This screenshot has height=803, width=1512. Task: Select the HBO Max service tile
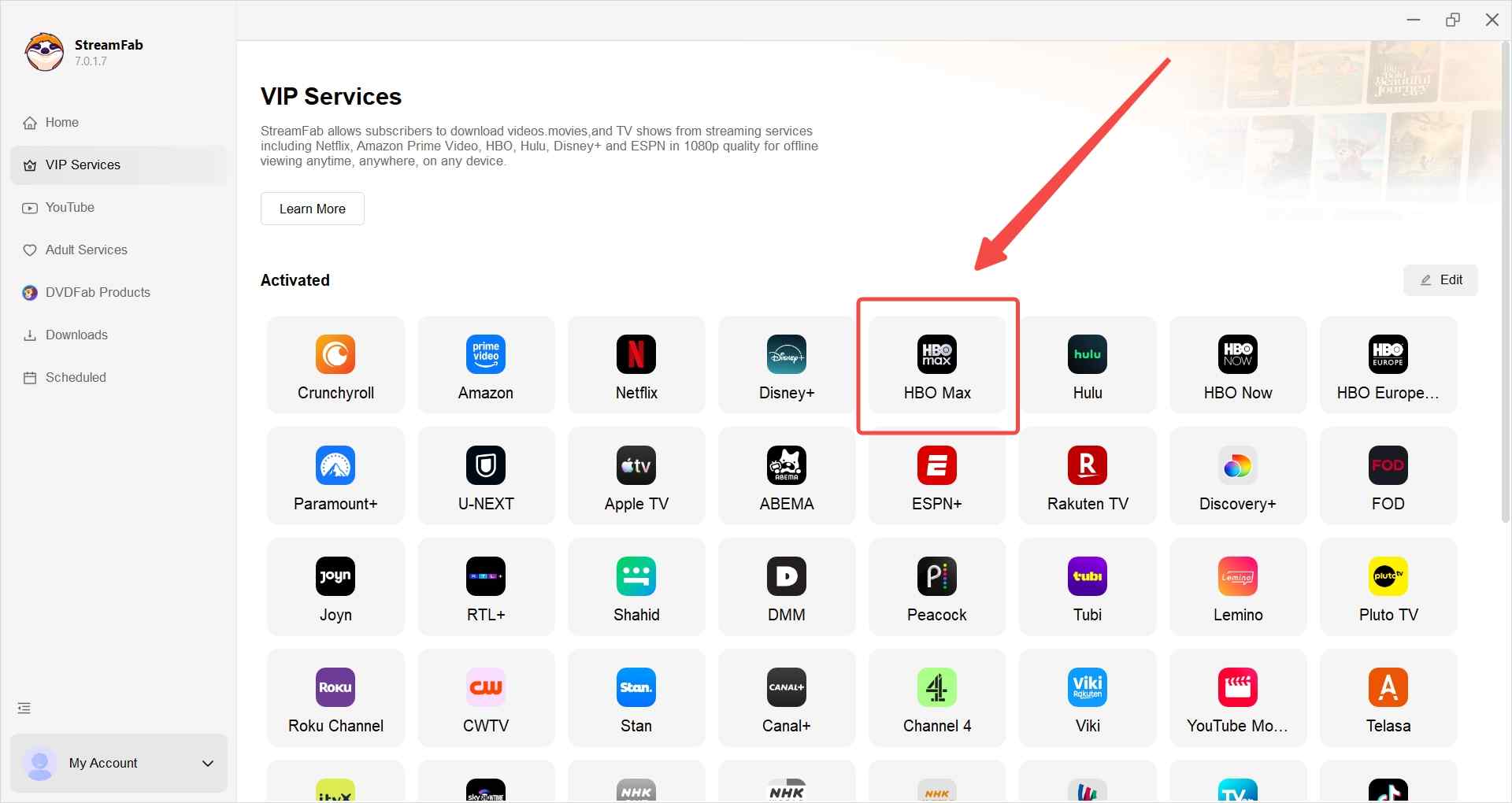[x=936, y=364]
